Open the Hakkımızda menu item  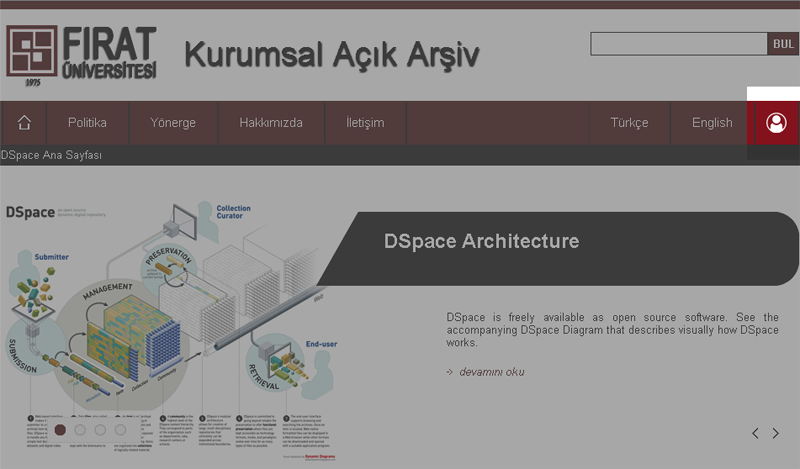pos(271,122)
